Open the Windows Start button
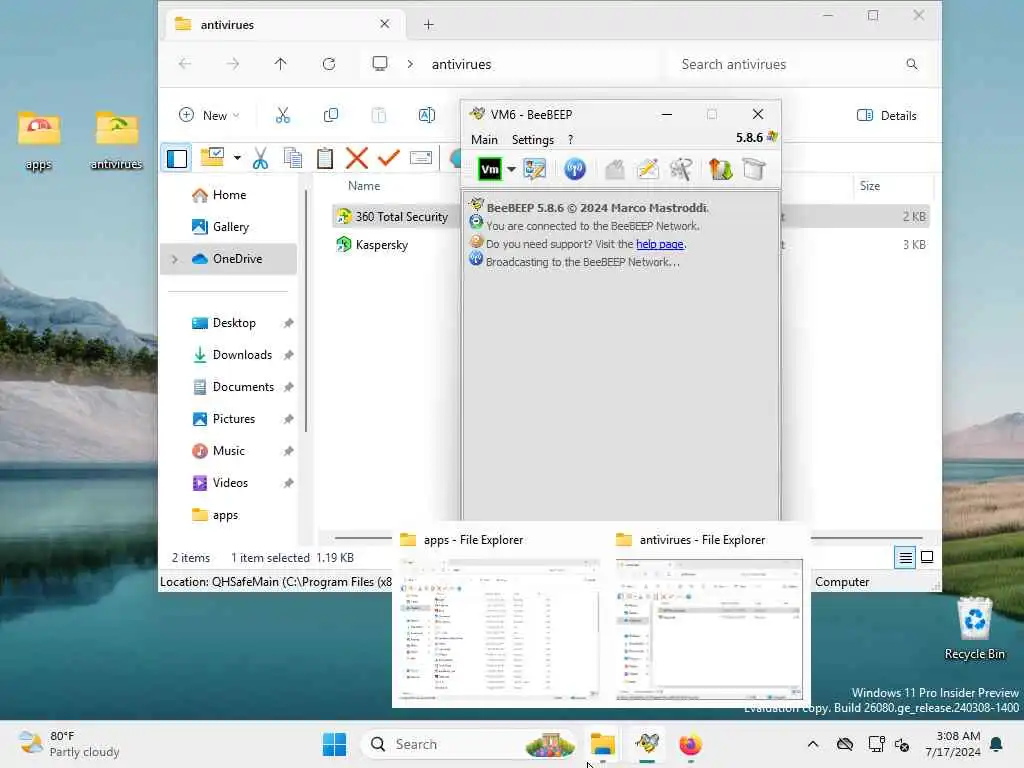Viewport: 1024px width, 768px height. 334,744
